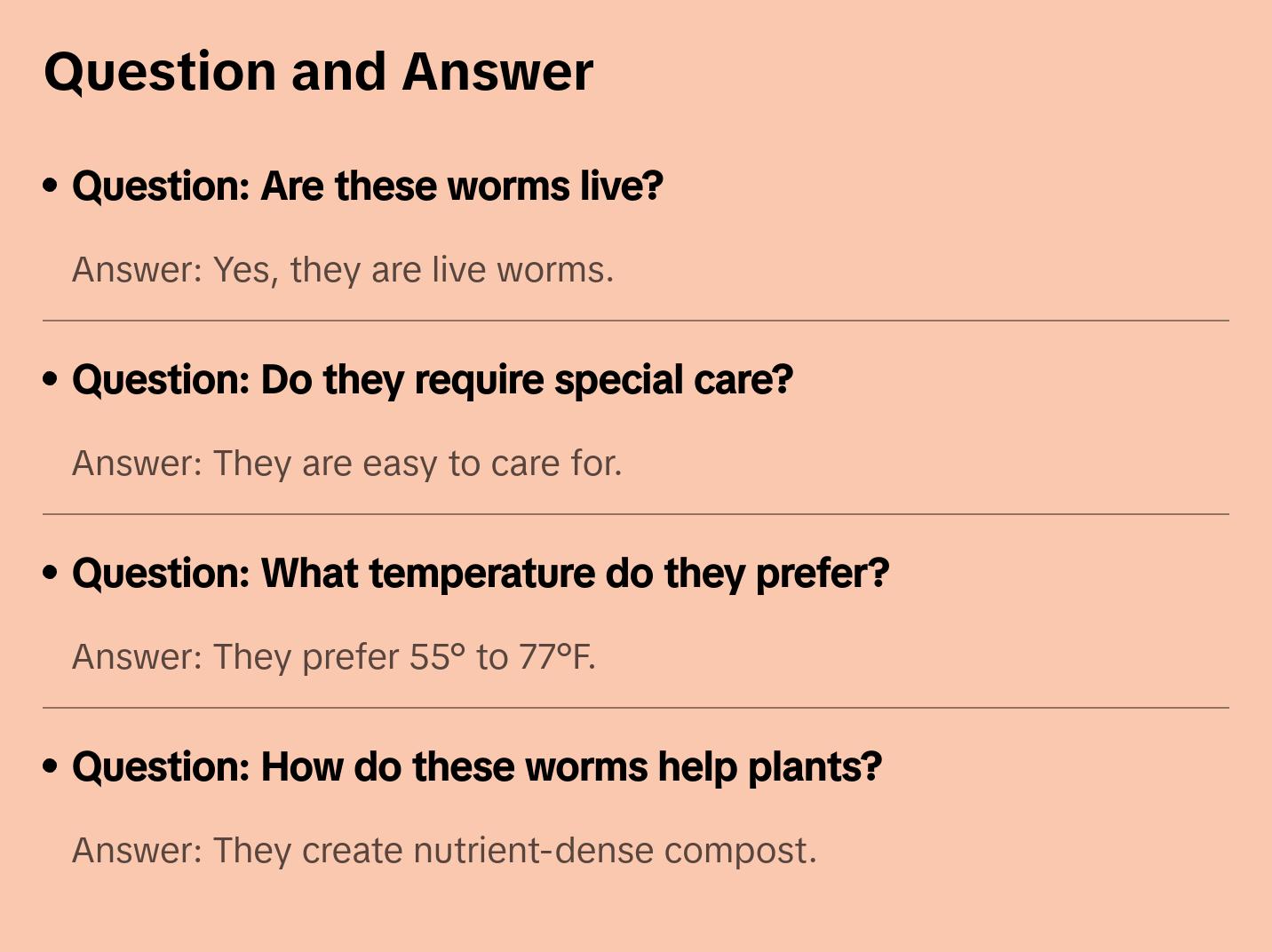
Task: Click the divider line below the temperature answer
Action: pyautogui.click(x=636, y=708)
